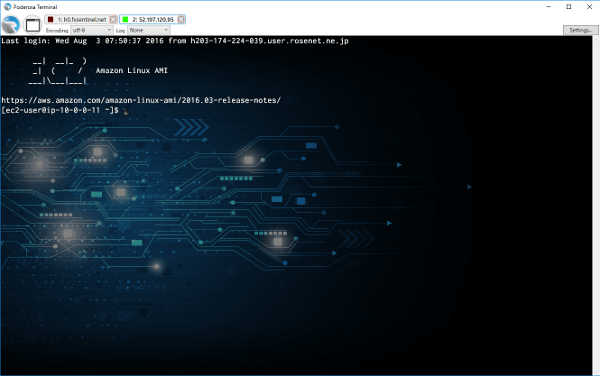Viewport: 600px width, 376px height.
Task: Click the window layout icon button
Action: [x=33, y=25]
